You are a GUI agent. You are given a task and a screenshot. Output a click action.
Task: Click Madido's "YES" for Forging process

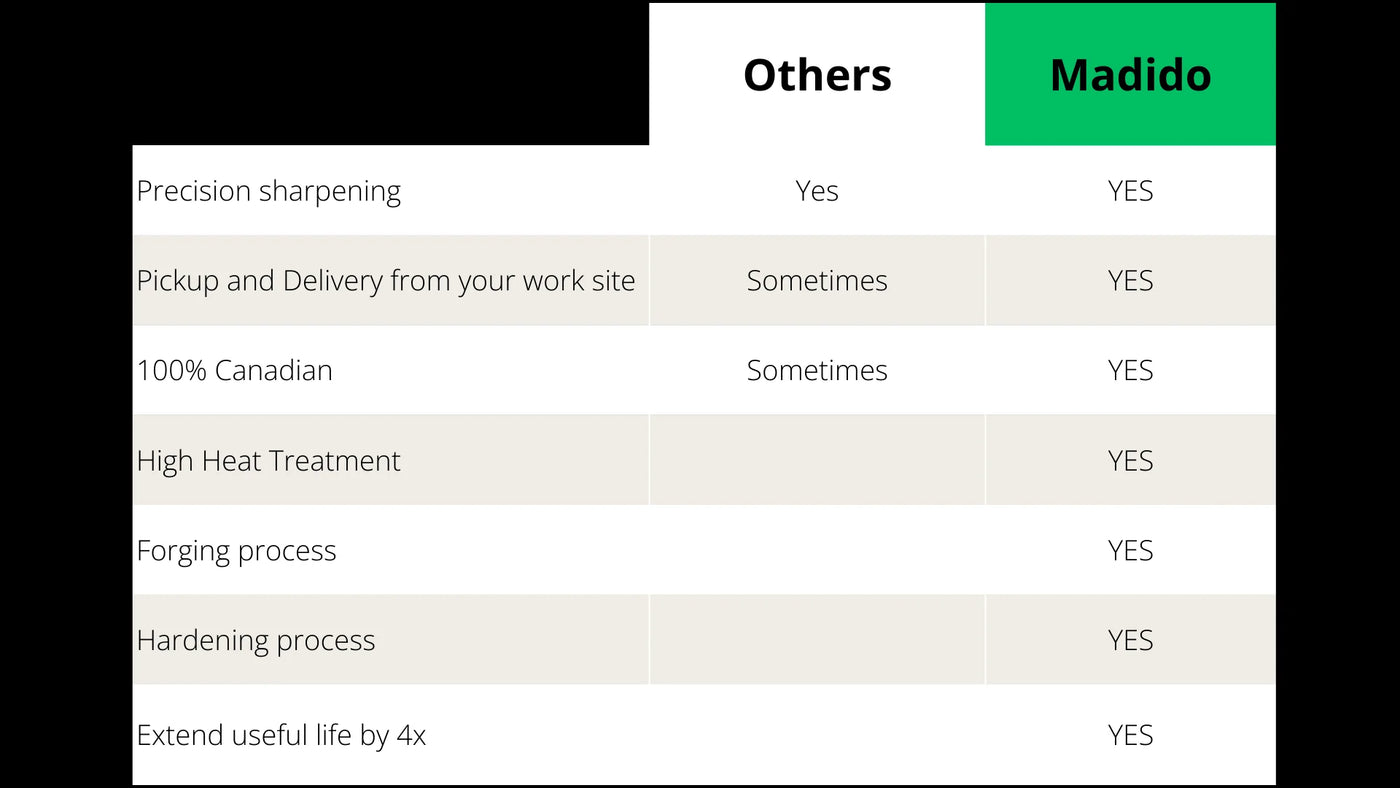coord(1130,551)
